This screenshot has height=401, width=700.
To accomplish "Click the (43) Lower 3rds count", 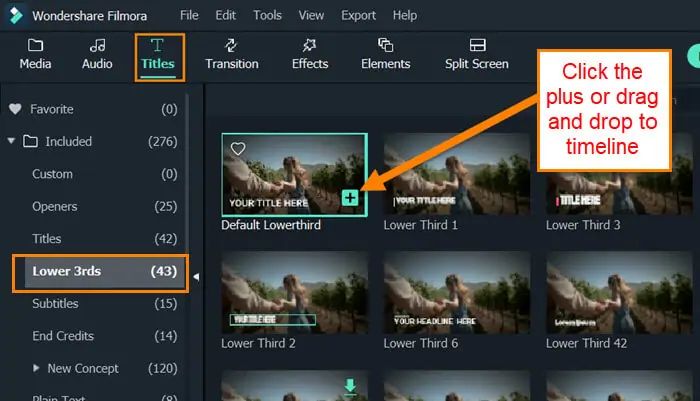I will (x=164, y=271).
